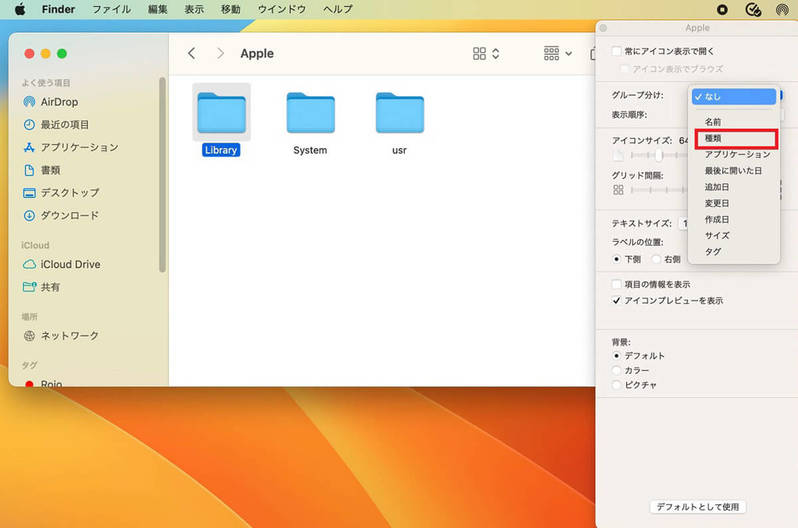Go back with the left chevron
The width and height of the screenshot is (798, 528).
191,53
